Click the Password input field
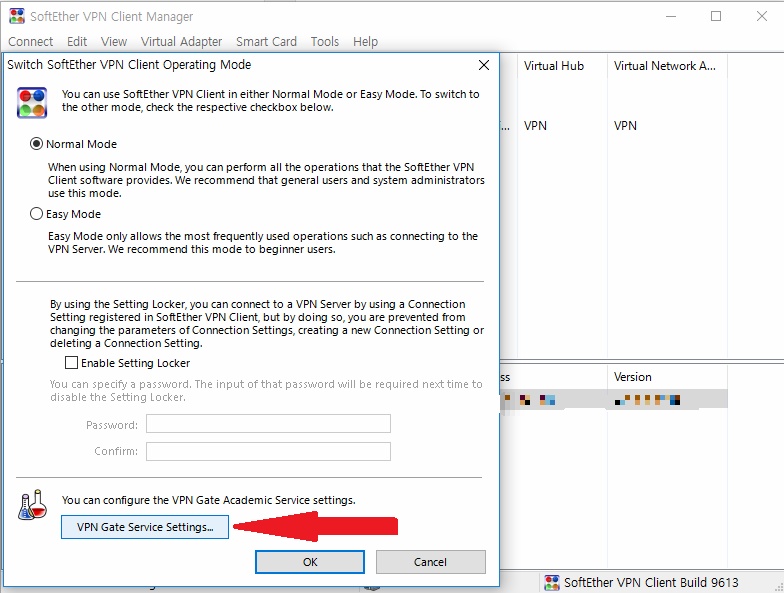 tap(268, 424)
